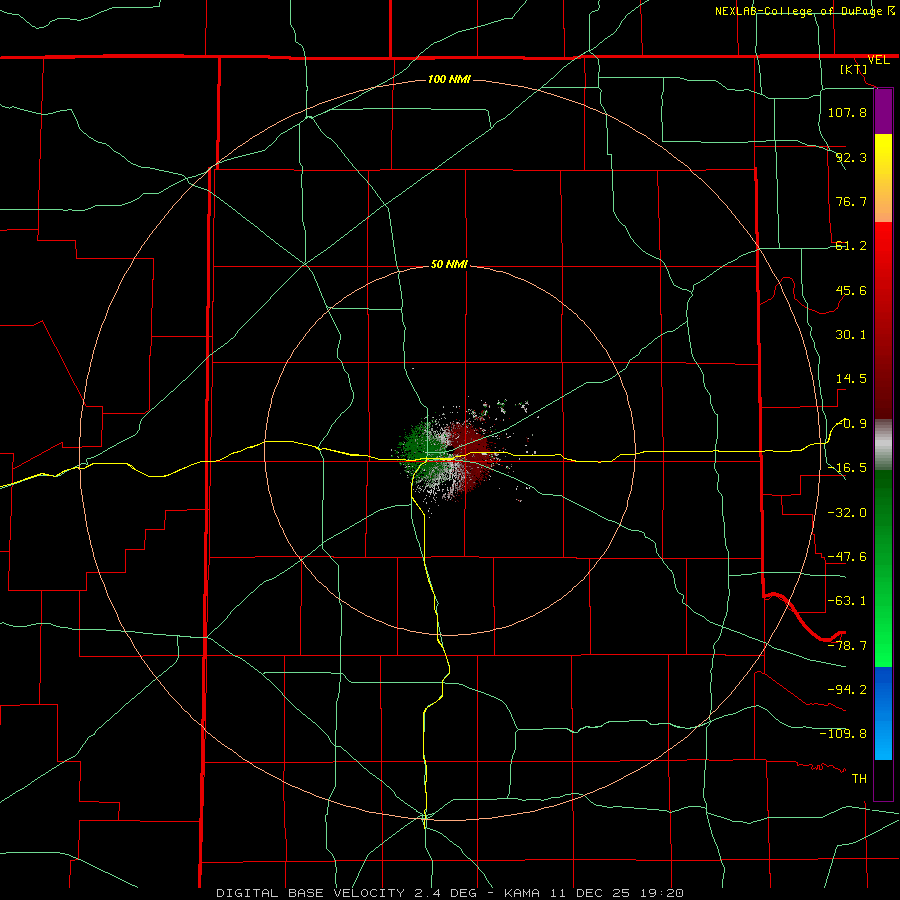Select the -47.6 scale value

coord(847,557)
